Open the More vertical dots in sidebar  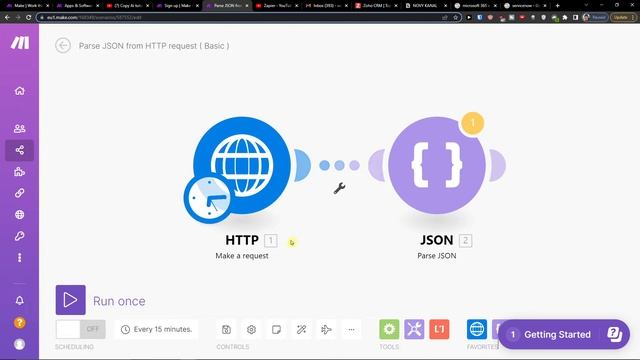(20, 258)
